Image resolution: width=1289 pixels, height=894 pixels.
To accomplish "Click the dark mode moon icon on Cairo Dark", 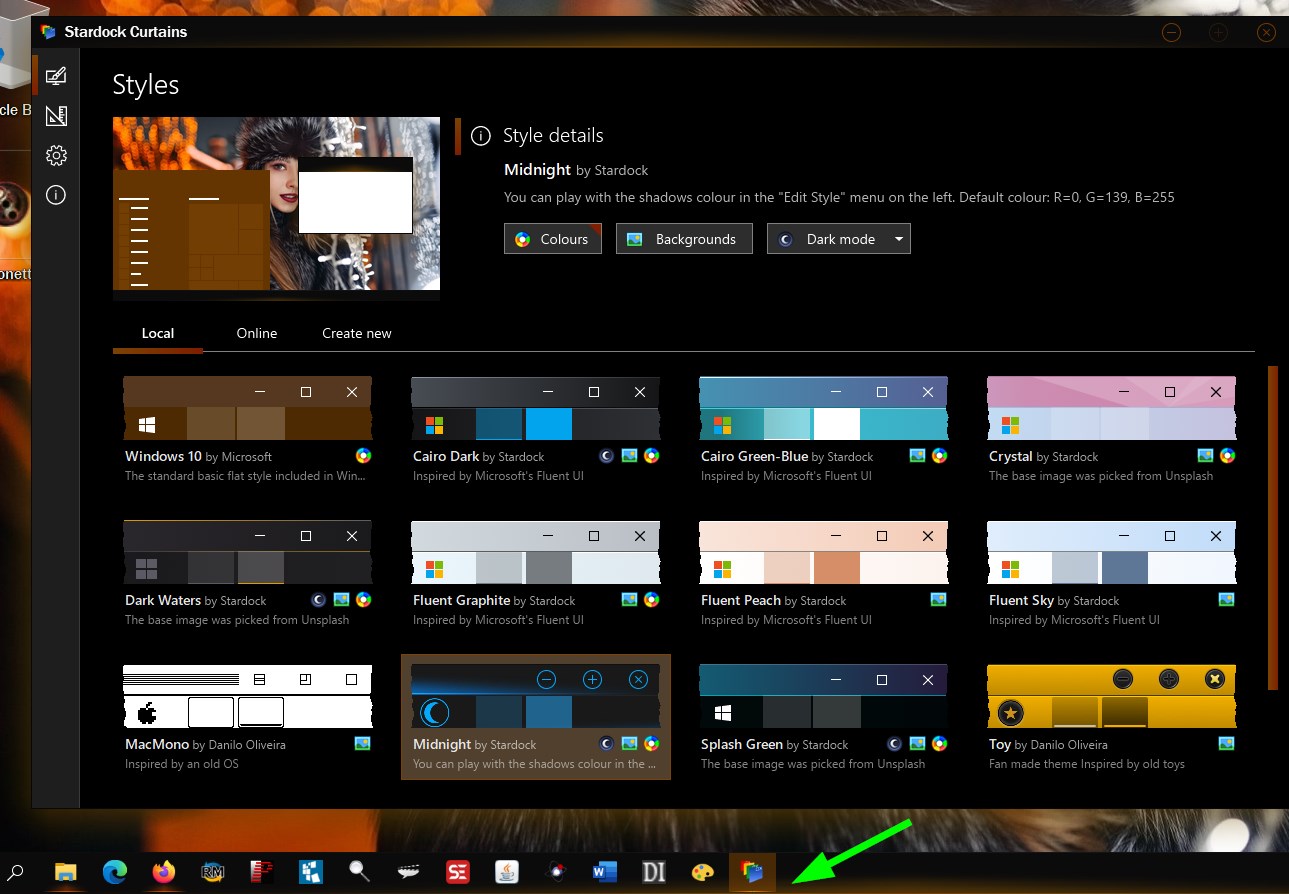I will [607, 455].
